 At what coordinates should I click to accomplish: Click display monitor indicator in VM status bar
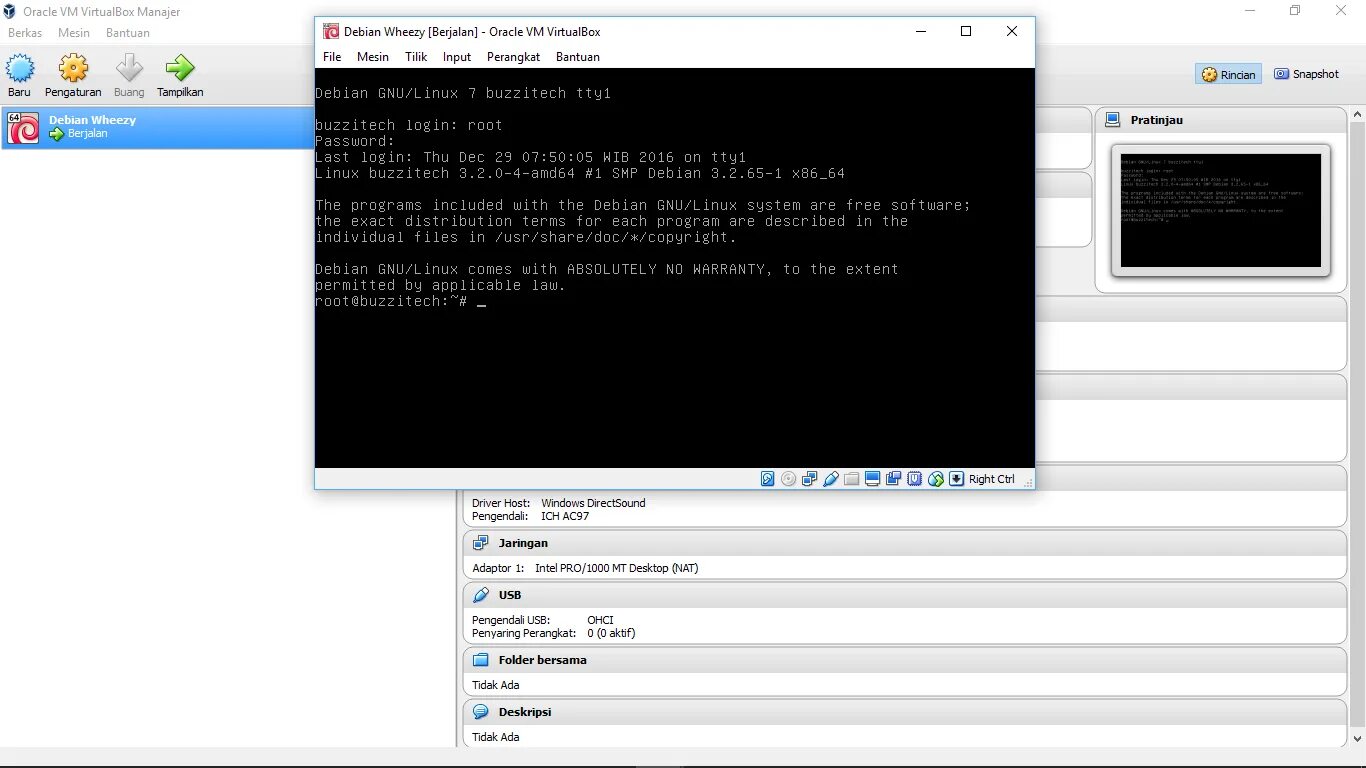pyautogui.click(x=872, y=479)
